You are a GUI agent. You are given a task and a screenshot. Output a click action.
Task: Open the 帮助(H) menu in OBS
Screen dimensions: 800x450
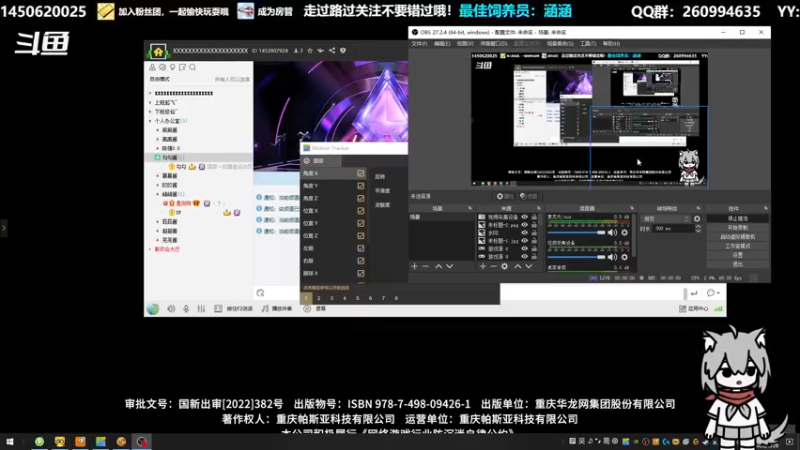coord(611,44)
